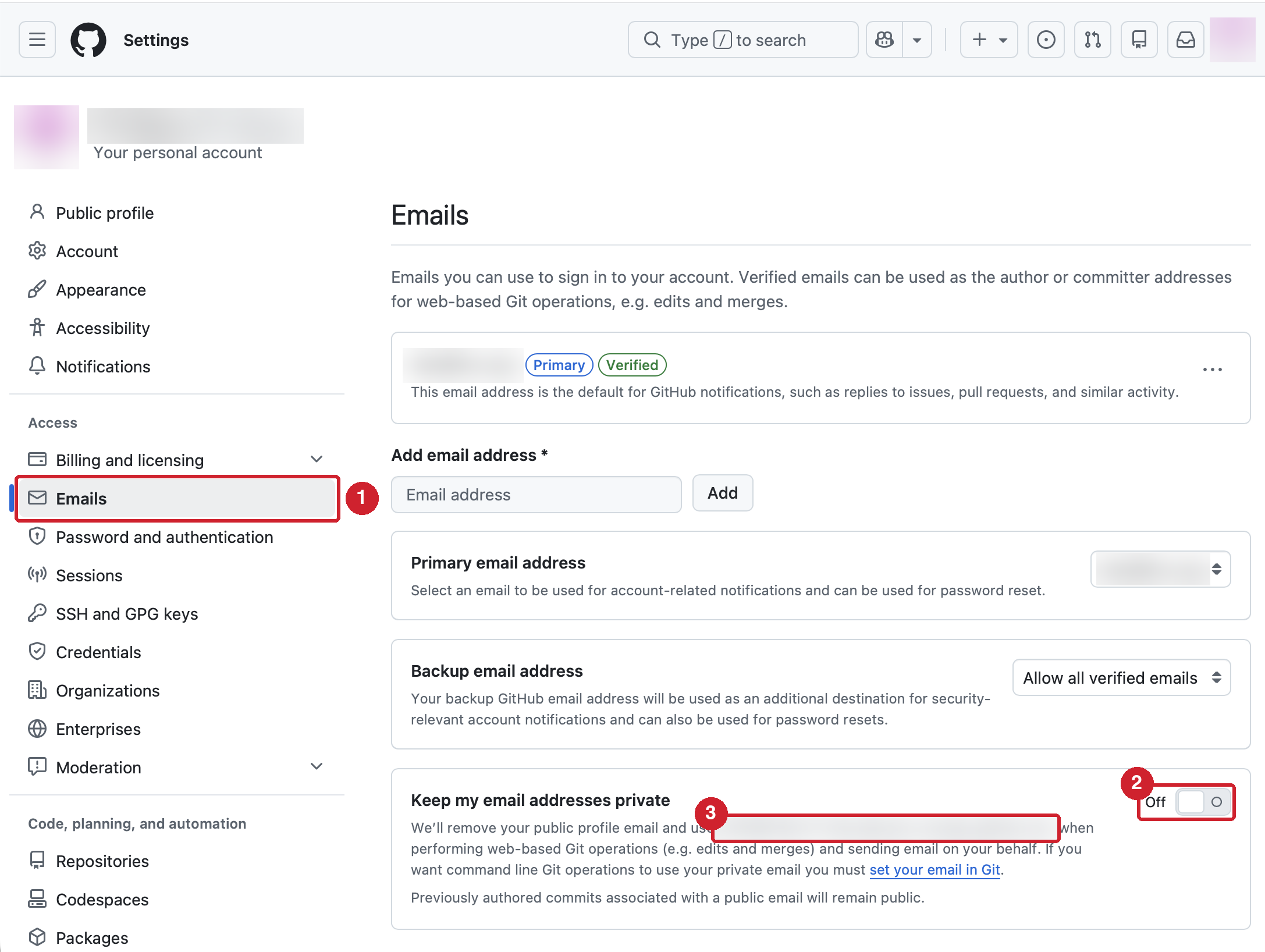Open the Pull requests icon in header
This screenshot has width=1265, height=952.
1093,40
